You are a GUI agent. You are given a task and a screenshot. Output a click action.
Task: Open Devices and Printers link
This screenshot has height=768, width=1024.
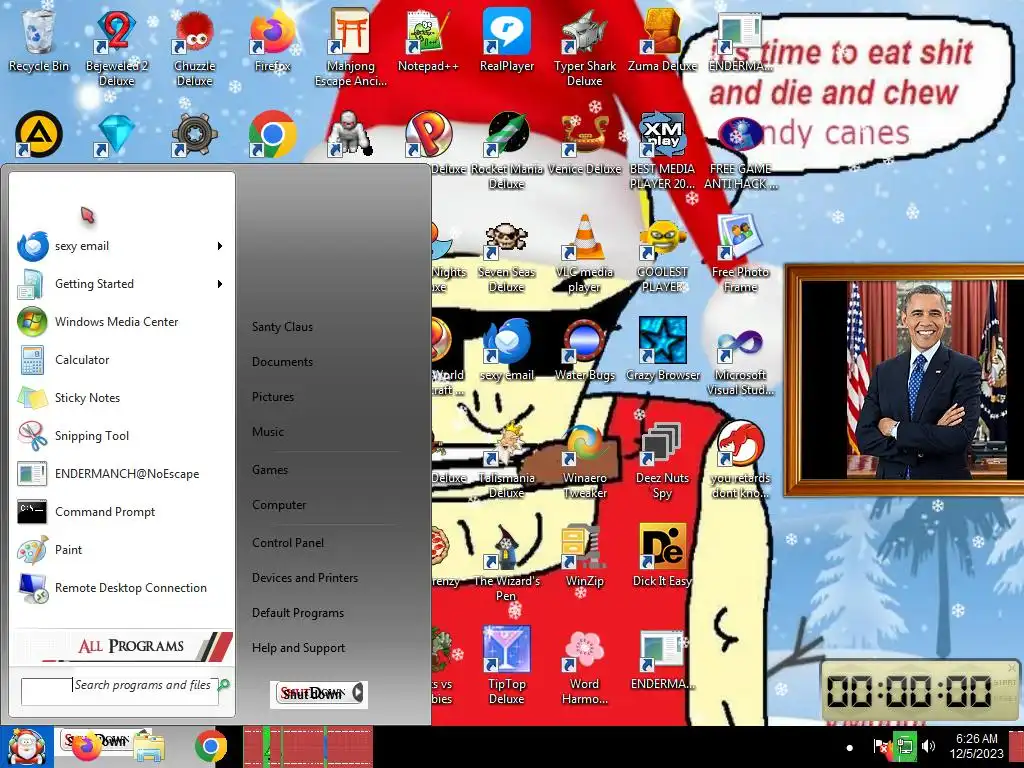click(x=305, y=578)
